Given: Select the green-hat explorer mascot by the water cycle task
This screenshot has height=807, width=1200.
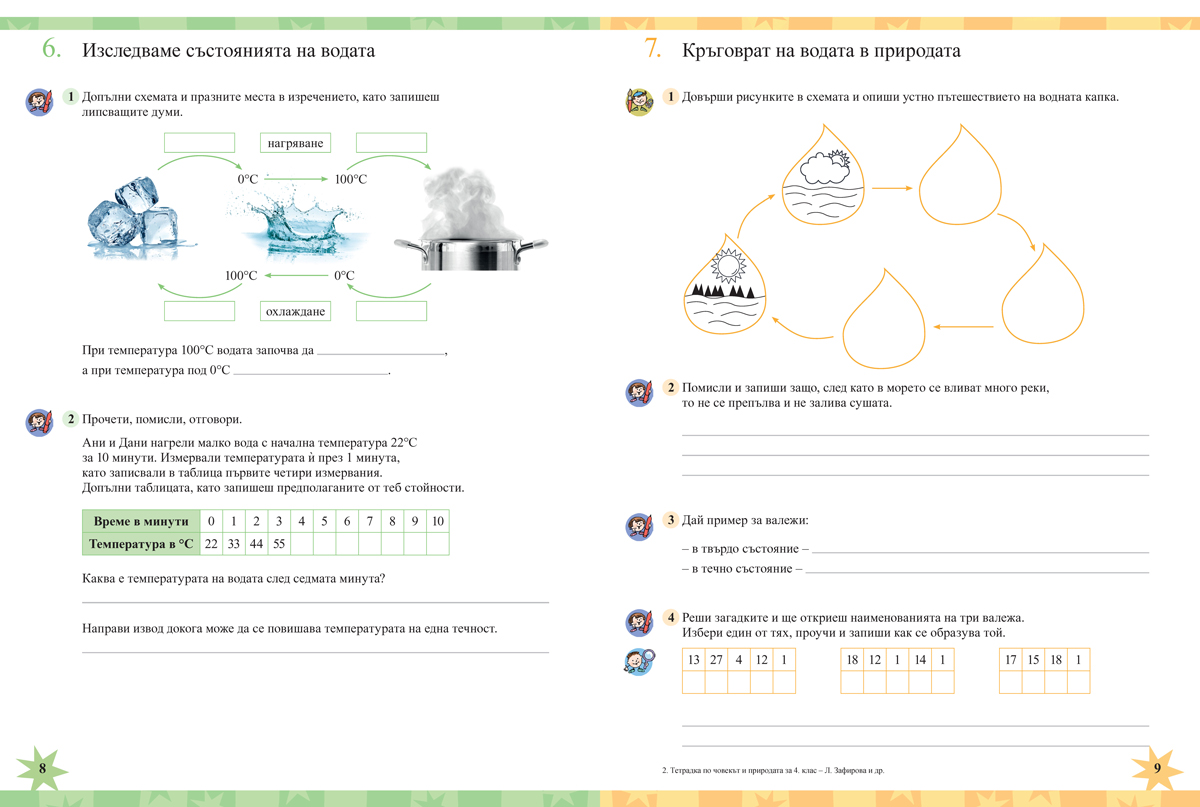Looking at the screenshot, I should click(640, 100).
